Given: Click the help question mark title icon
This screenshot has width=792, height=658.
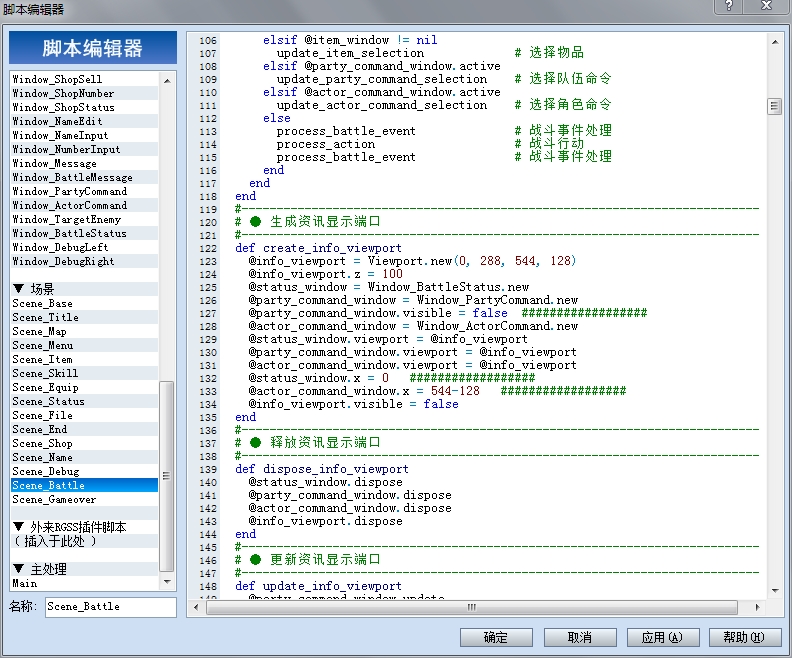Looking at the screenshot, I should coord(728,6).
